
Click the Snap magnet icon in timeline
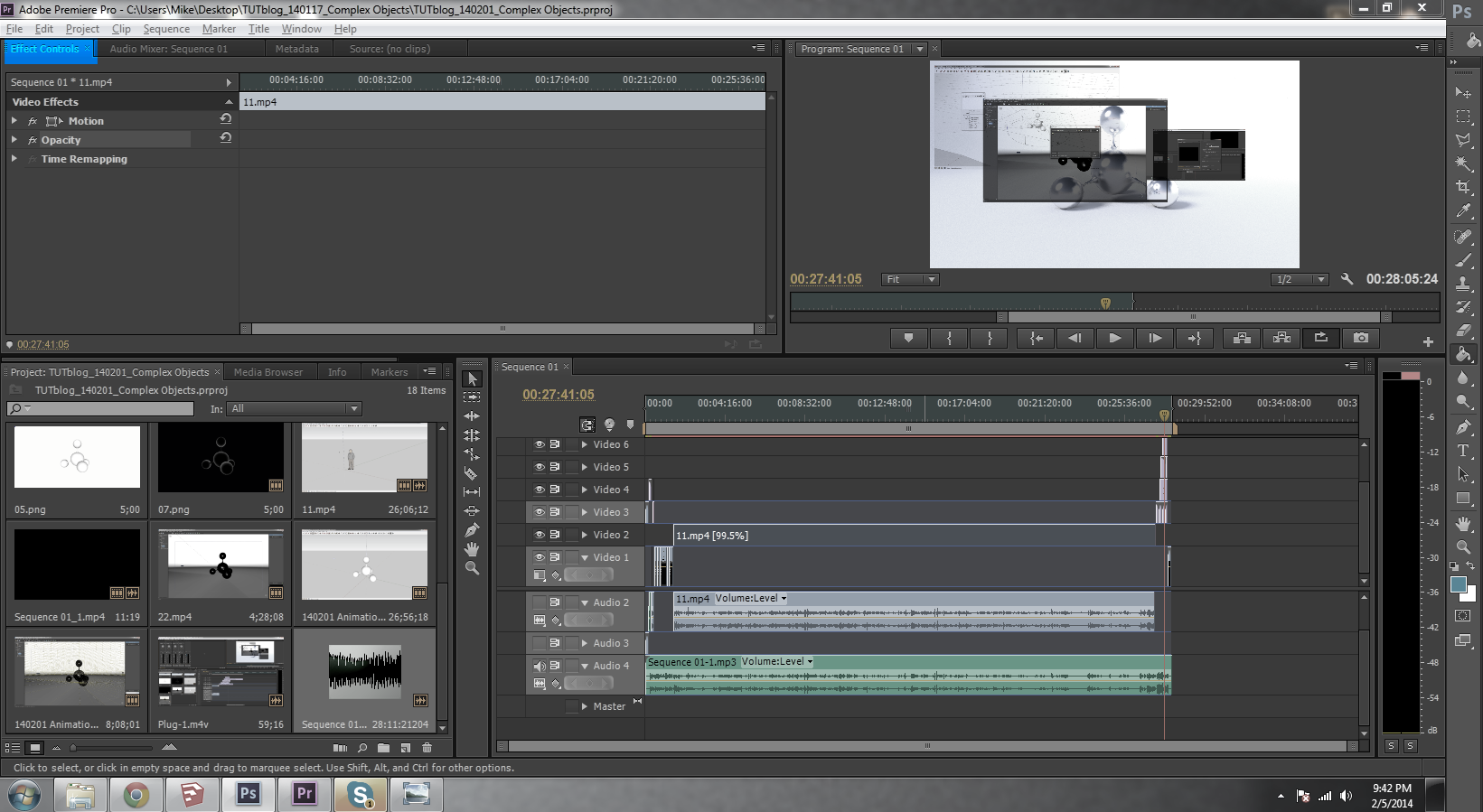click(587, 425)
